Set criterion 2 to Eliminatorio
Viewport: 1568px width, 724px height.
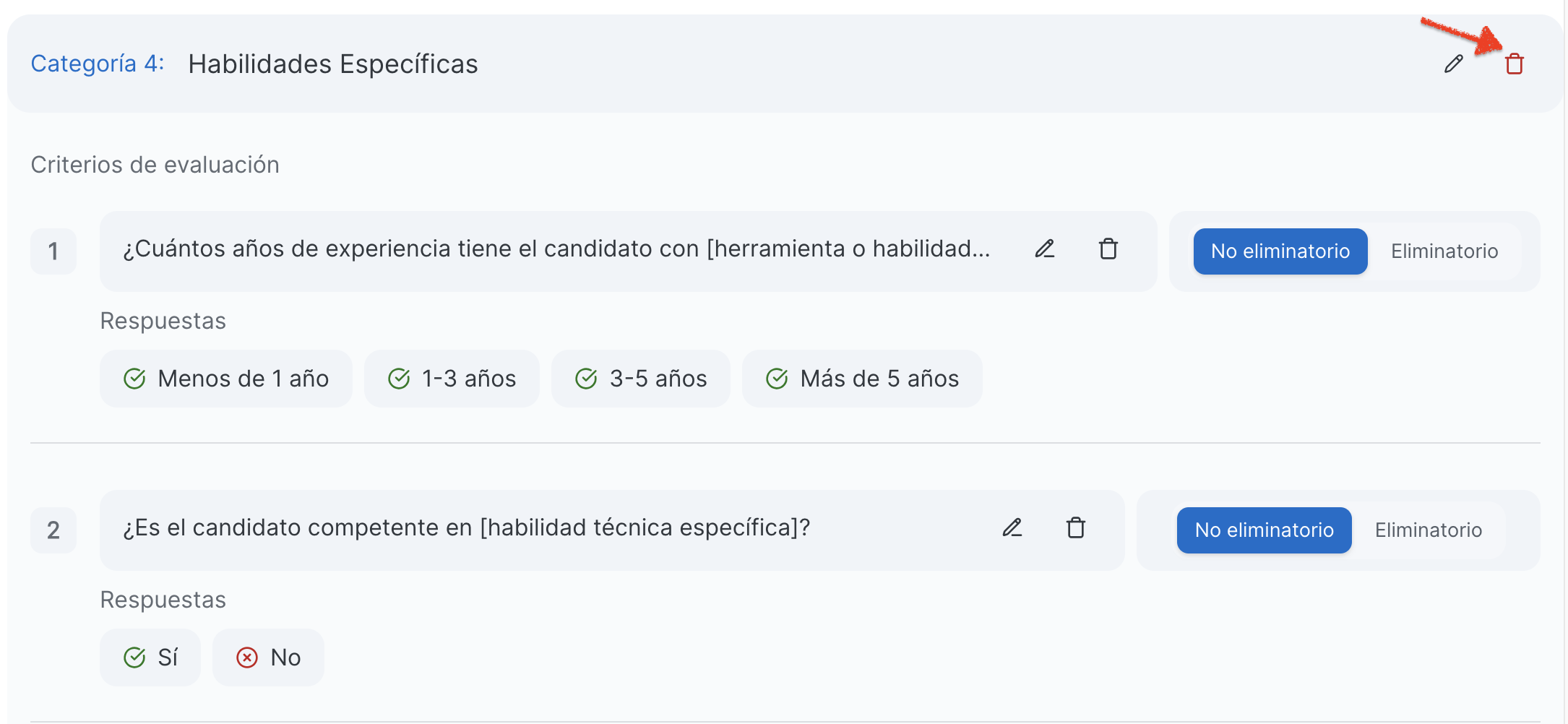point(1428,530)
